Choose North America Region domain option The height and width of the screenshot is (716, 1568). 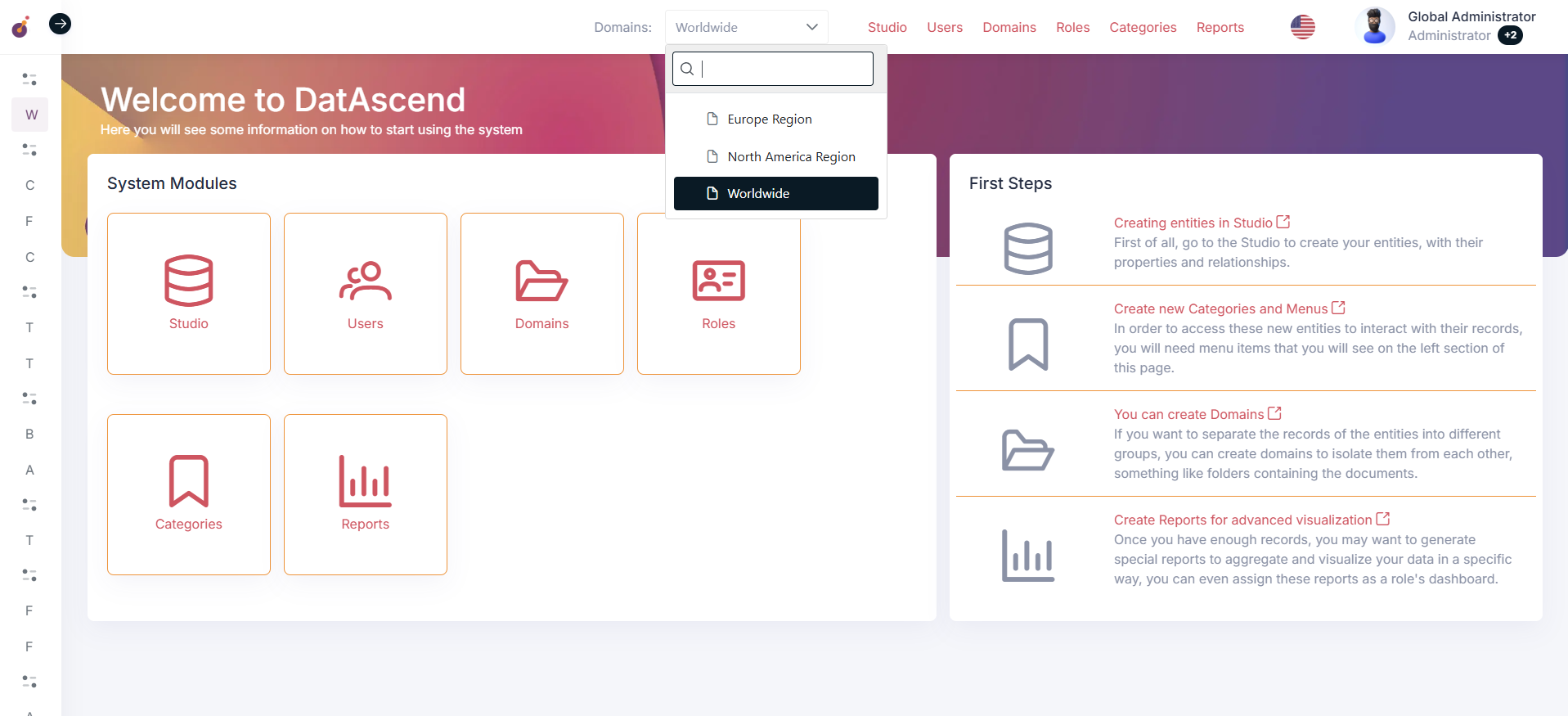tap(791, 157)
